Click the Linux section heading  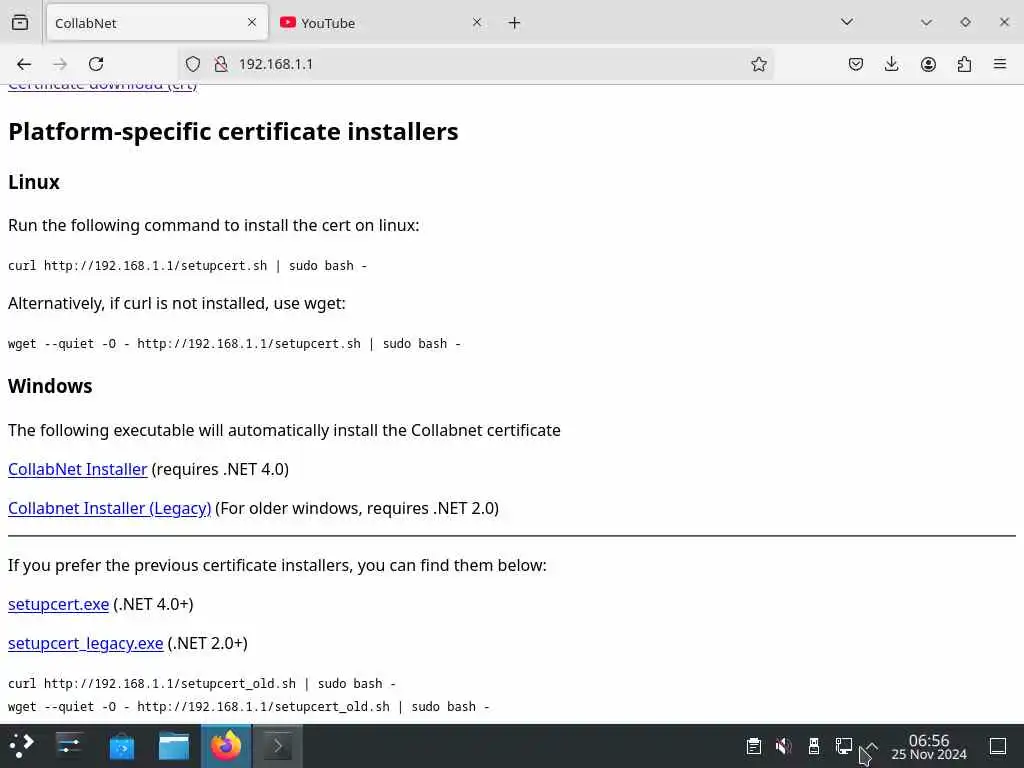(x=34, y=182)
